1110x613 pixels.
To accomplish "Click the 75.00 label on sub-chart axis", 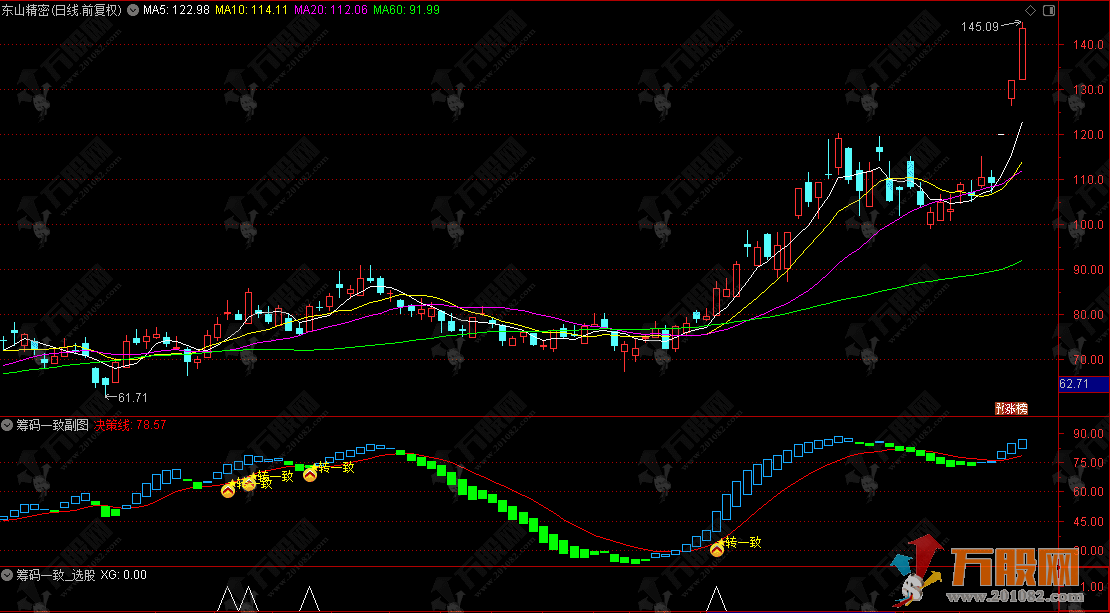I will [1088, 462].
